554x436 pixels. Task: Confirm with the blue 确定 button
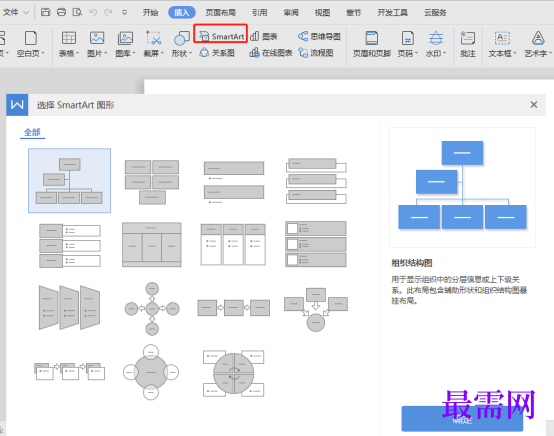click(462, 419)
